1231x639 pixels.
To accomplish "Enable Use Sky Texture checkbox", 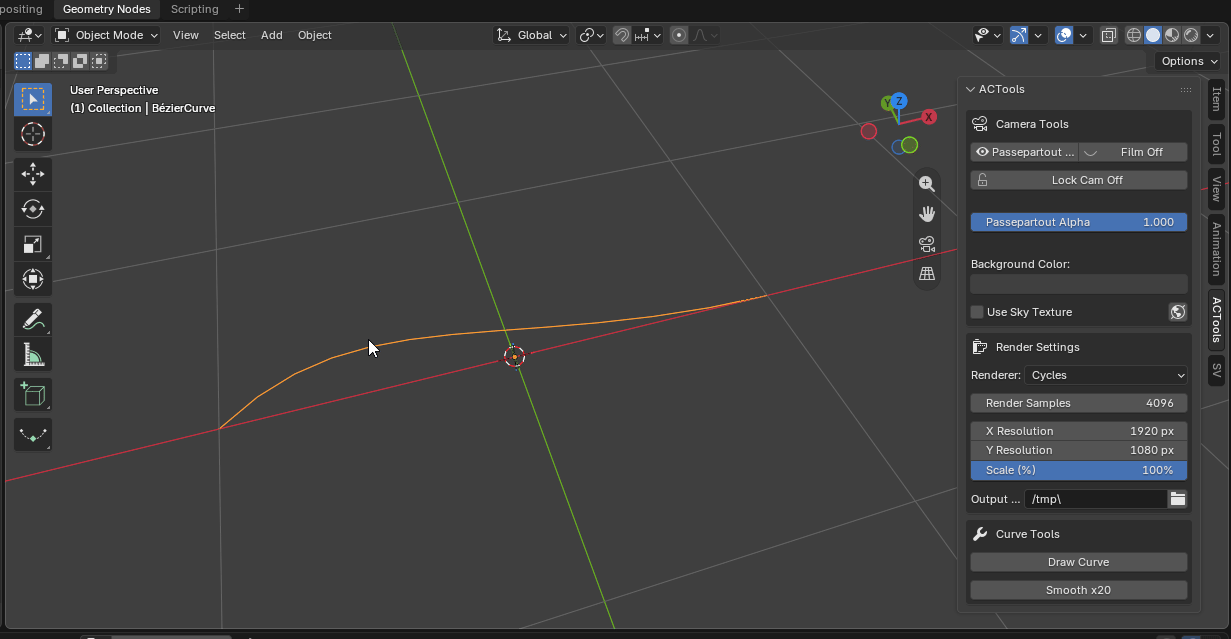I will pos(977,312).
